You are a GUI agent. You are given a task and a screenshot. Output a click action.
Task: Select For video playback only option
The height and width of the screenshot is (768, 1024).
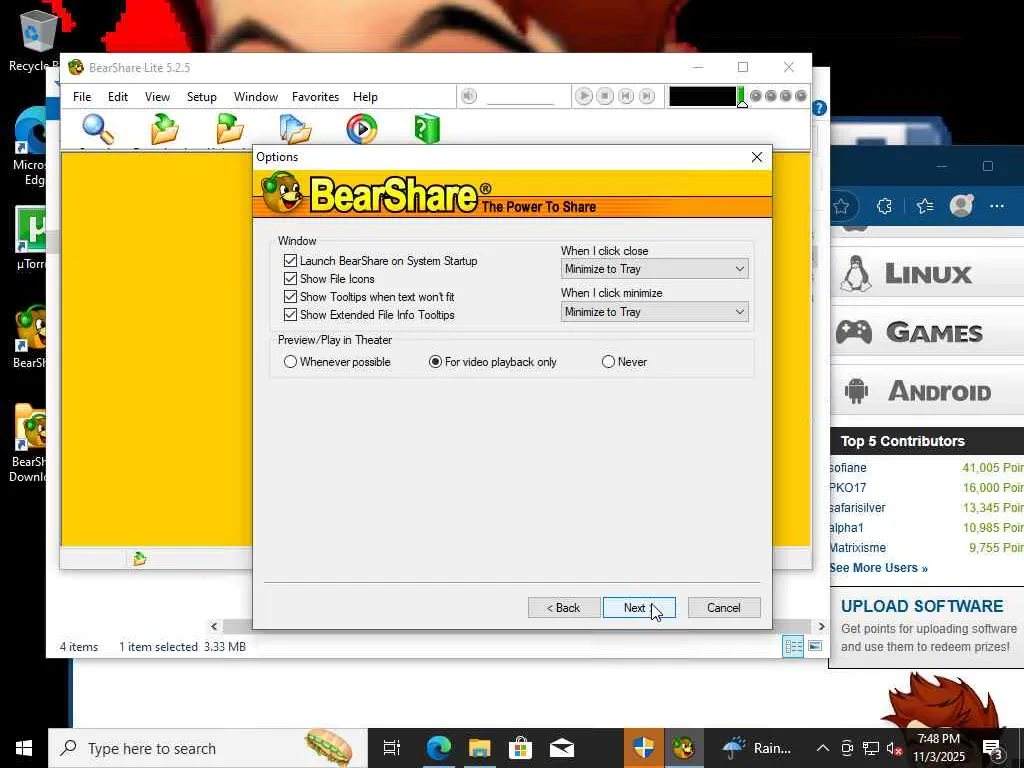[x=436, y=362]
